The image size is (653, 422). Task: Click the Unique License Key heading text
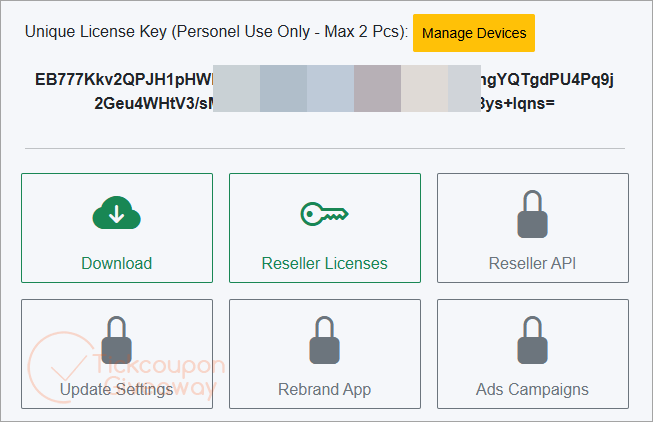217,32
